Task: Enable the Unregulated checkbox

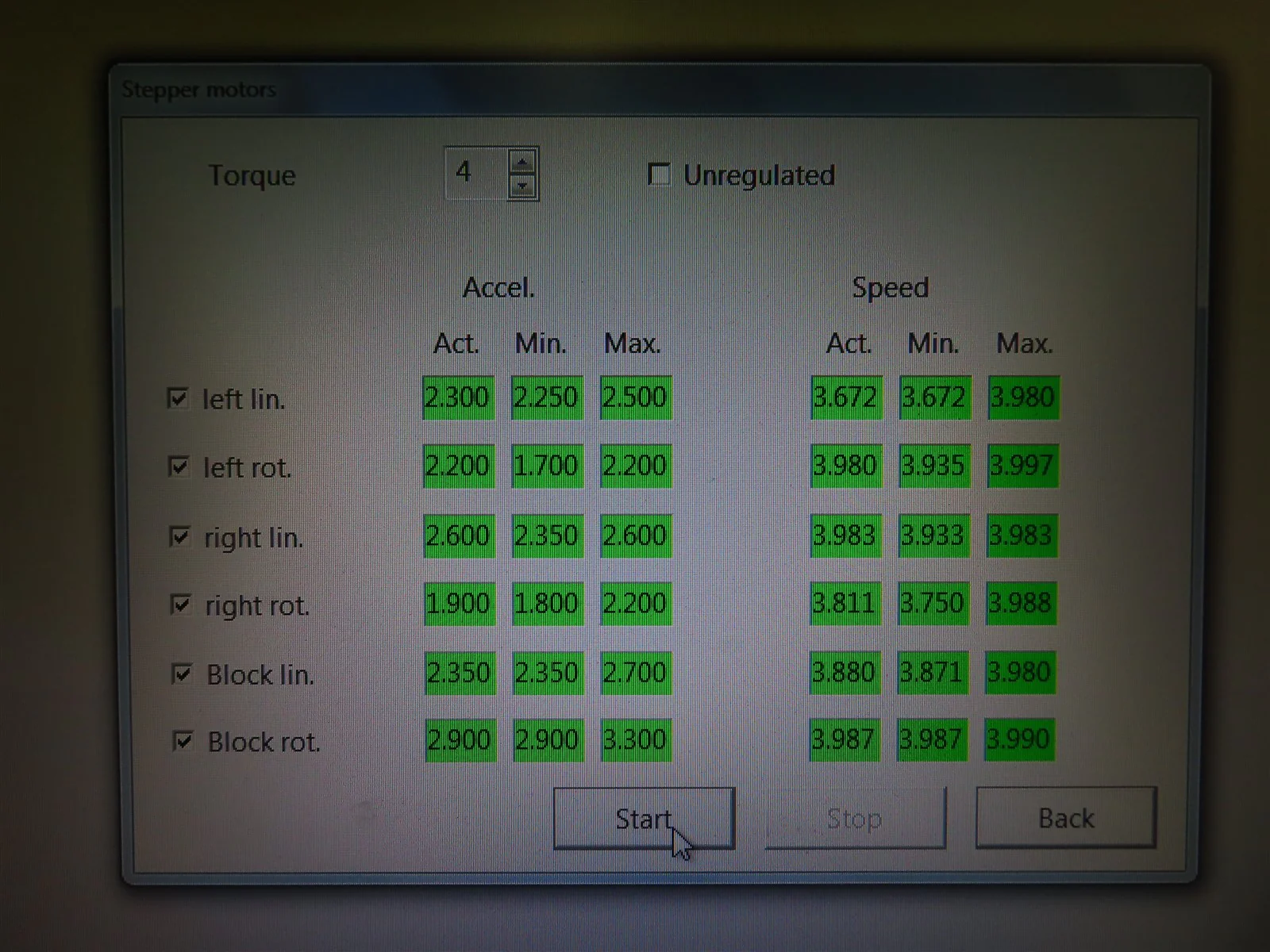Action: pyautogui.click(x=659, y=174)
